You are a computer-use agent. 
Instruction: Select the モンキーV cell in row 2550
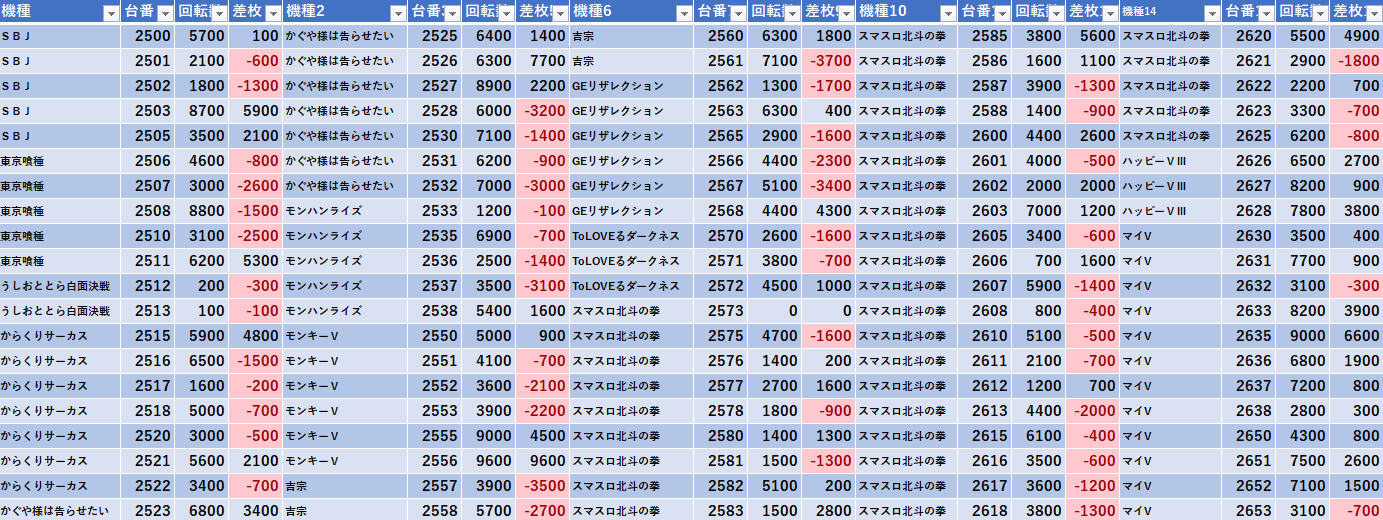tap(345, 335)
